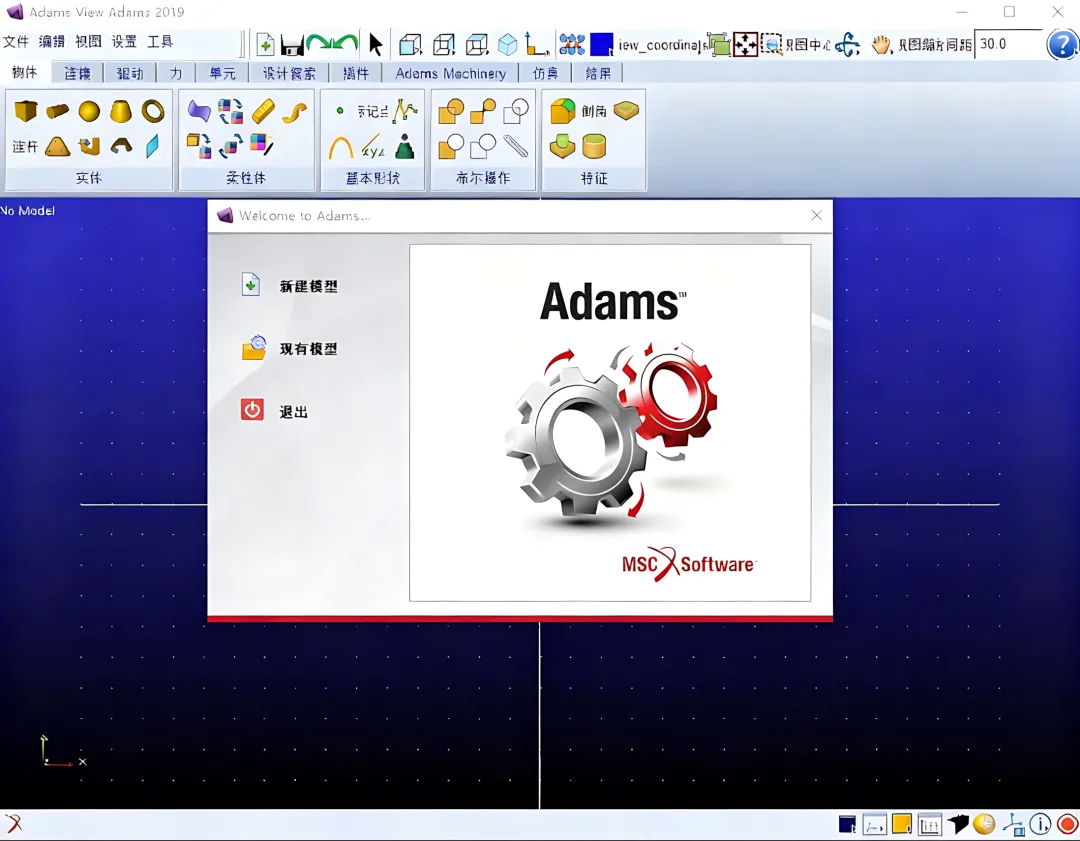Image resolution: width=1080 pixels, height=841 pixels.
Task: Click the yellow discrete flexible link icon
Action: (x=263, y=110)
